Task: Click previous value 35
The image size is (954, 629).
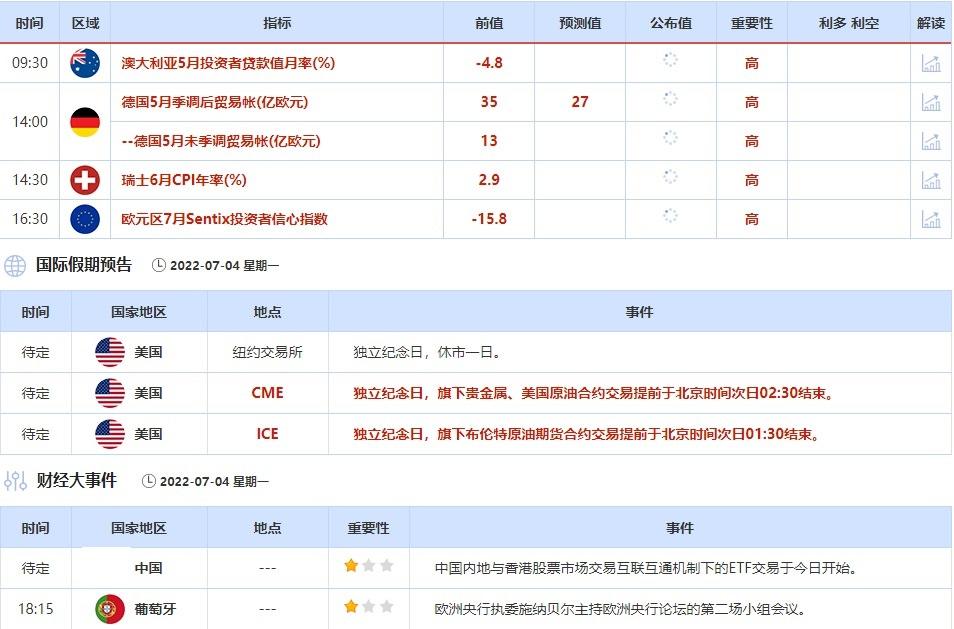Action: pyautogui.click(x=489, y=102)
